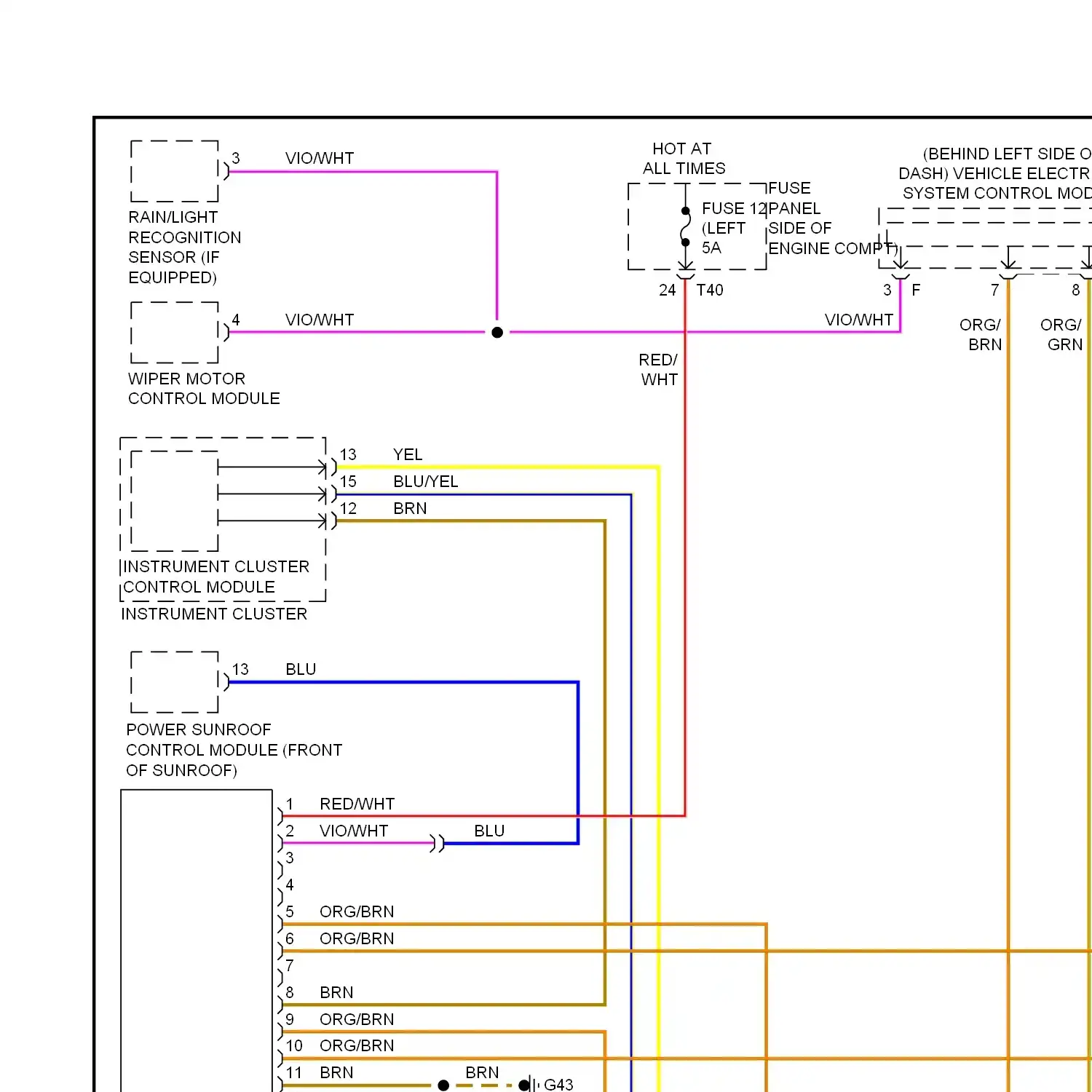Click the VIO/WHT label near connector F
The image size is (1092, 1092).
[859, 320]
